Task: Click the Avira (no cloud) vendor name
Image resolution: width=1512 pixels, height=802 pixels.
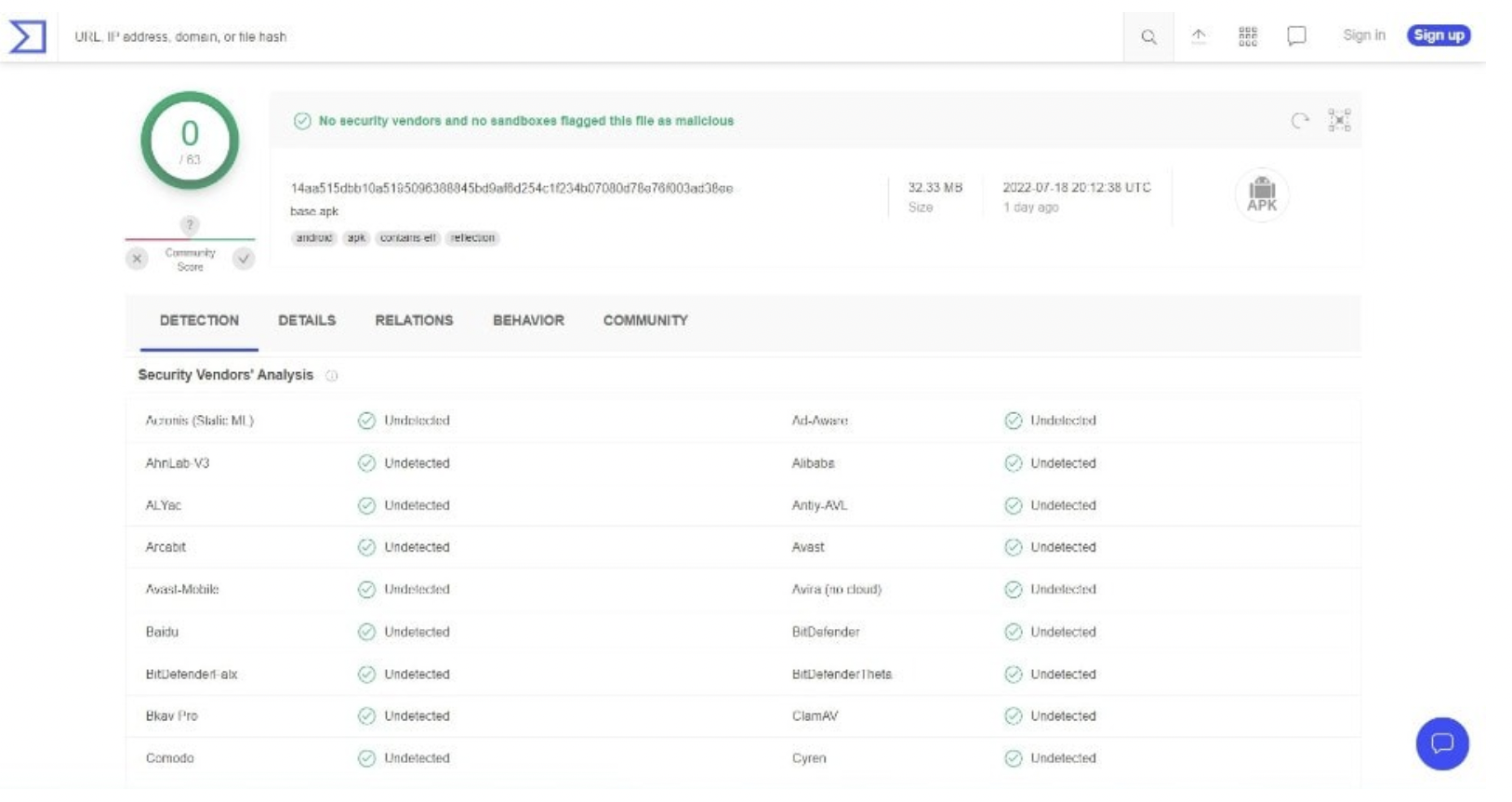Action: tap(837, 590)
